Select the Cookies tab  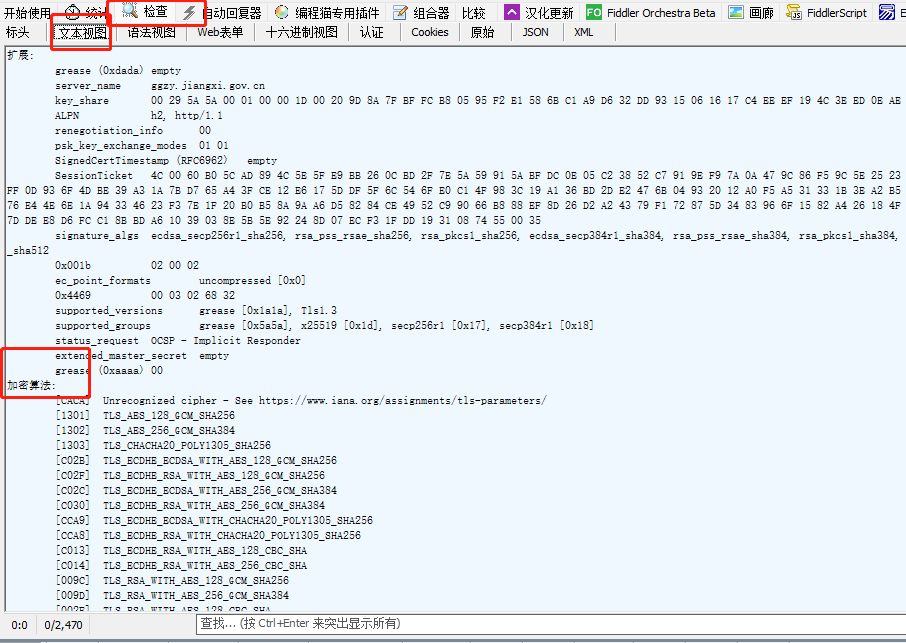(x=430, y=32)
